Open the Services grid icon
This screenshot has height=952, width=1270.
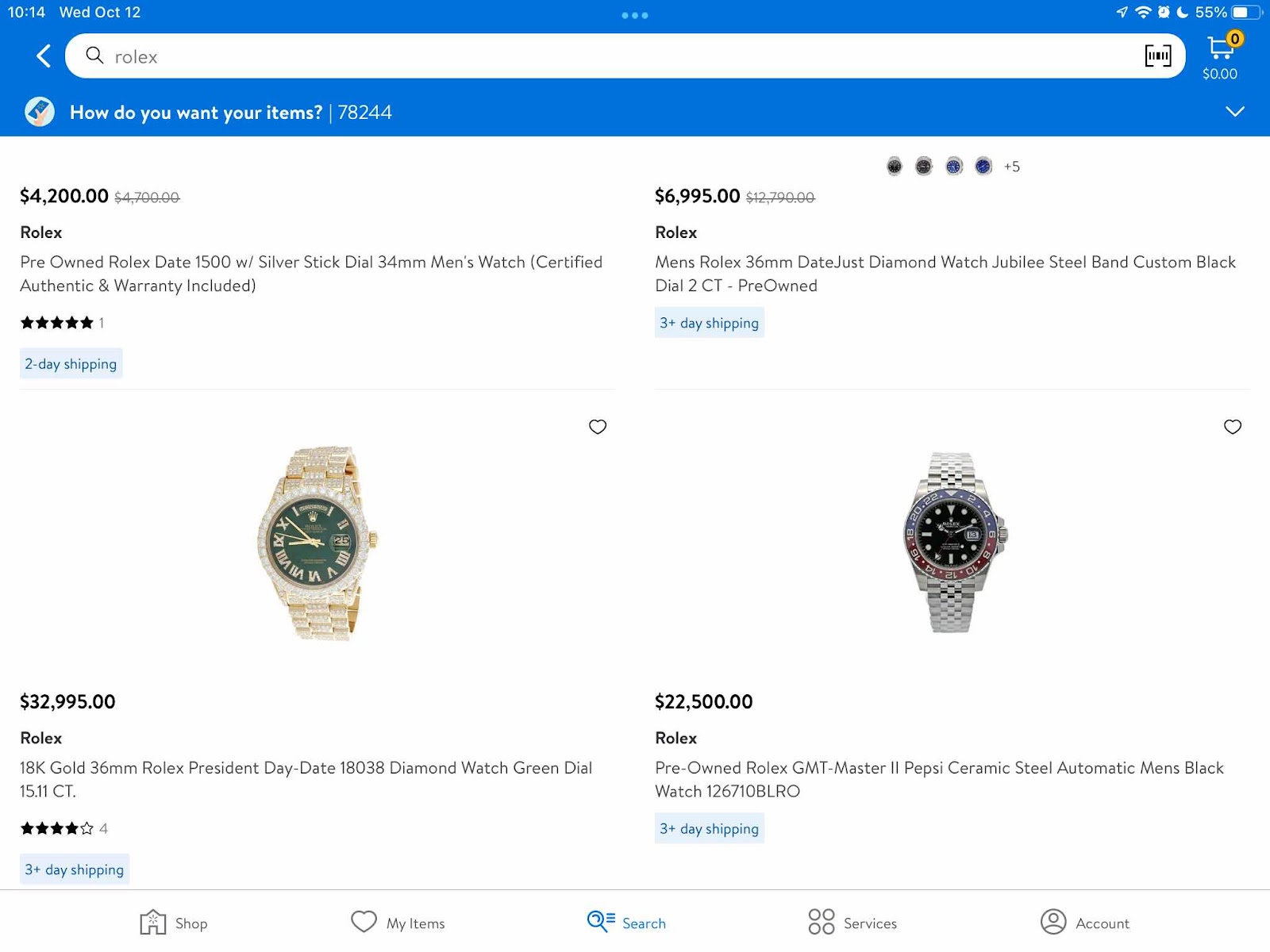(821, 922)
